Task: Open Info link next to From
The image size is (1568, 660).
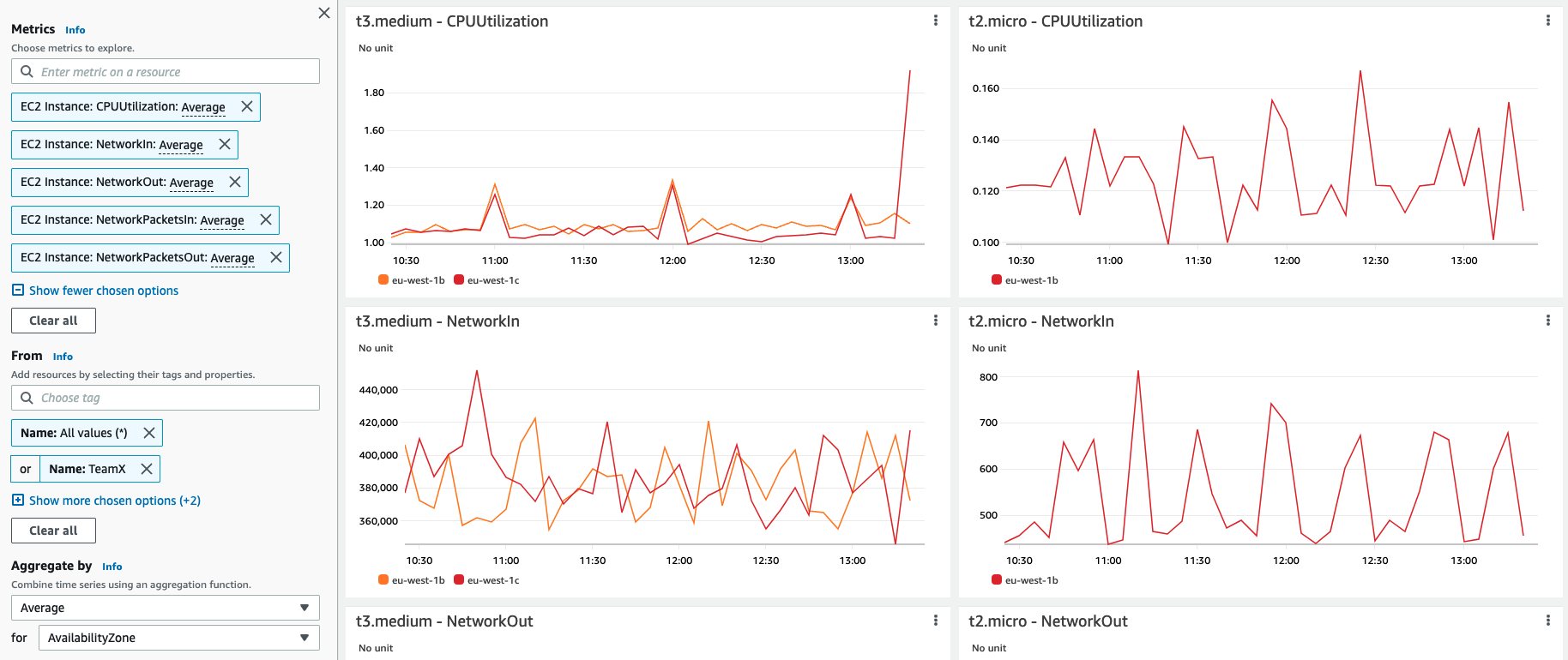Action: click(x=63, y=357)
